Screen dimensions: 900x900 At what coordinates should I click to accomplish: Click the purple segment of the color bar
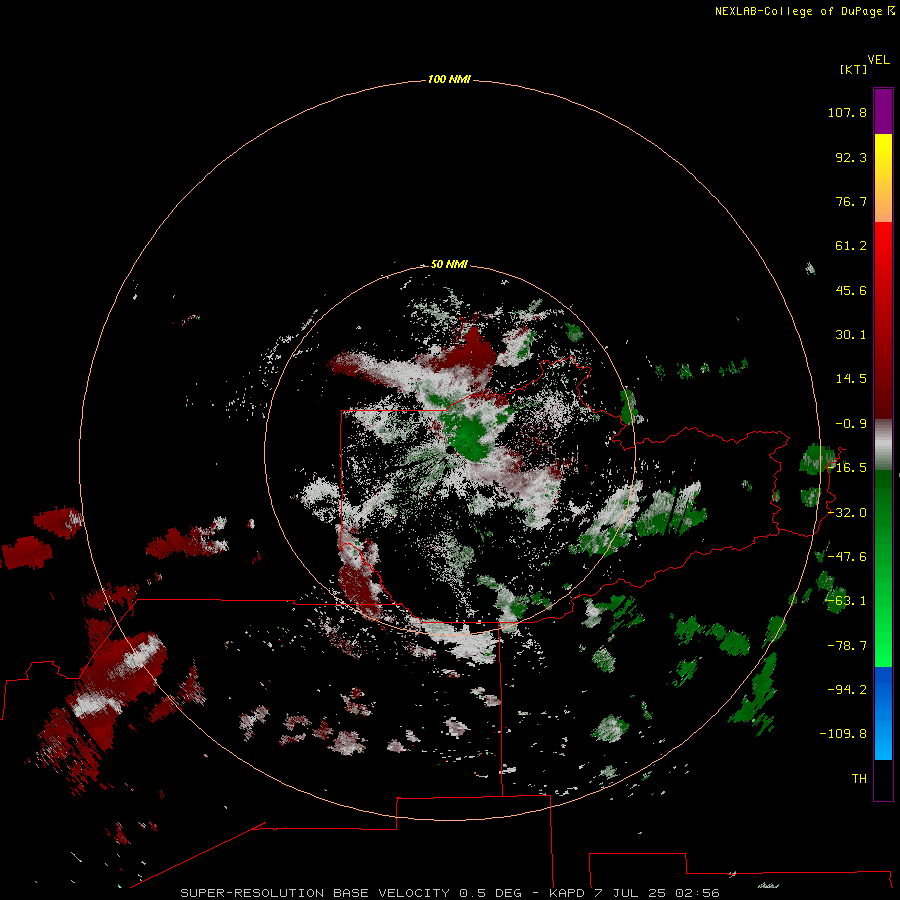883,111
